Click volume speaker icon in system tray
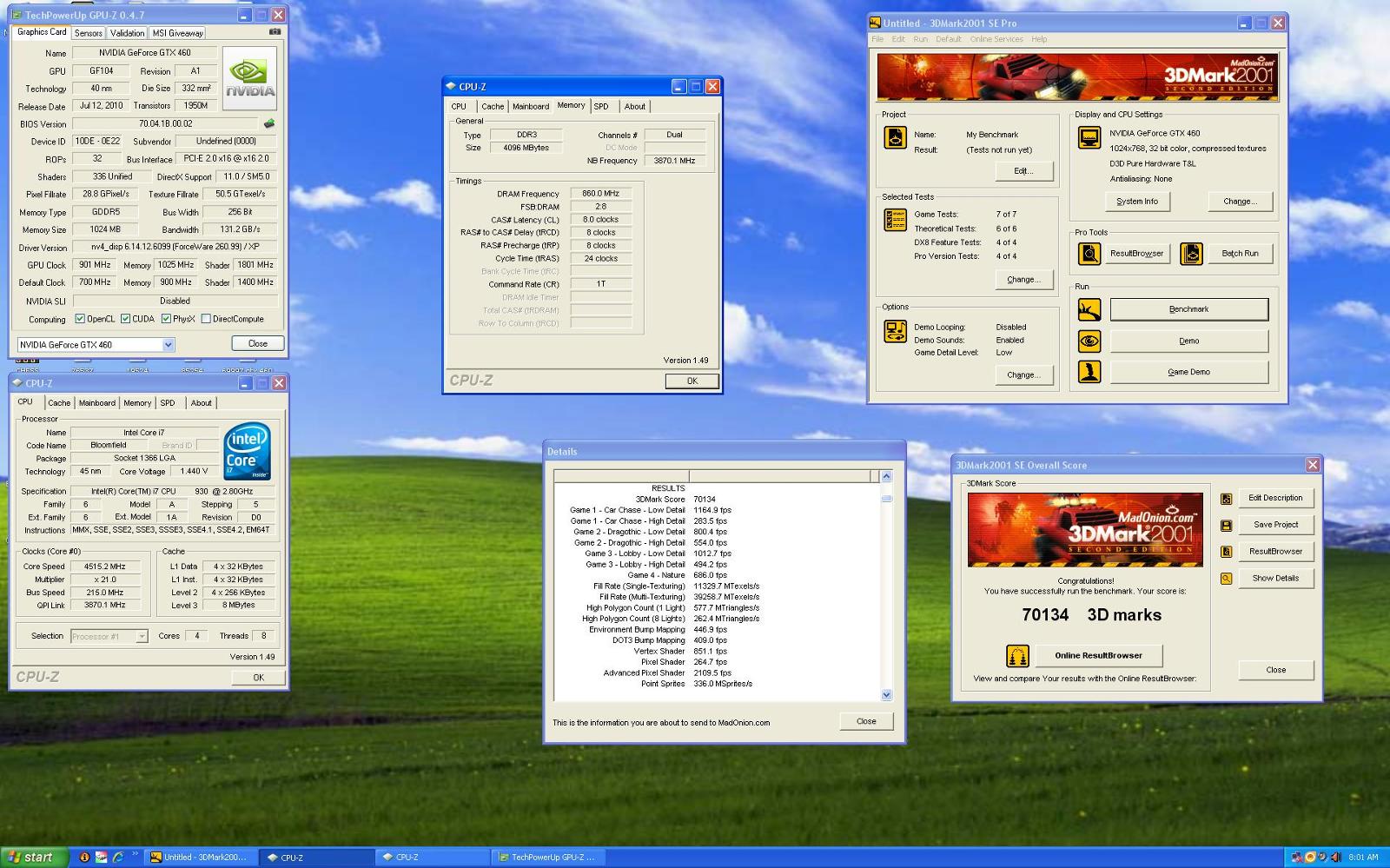This screenshot has height=868, width=1390. click(x=1336, y=857)
